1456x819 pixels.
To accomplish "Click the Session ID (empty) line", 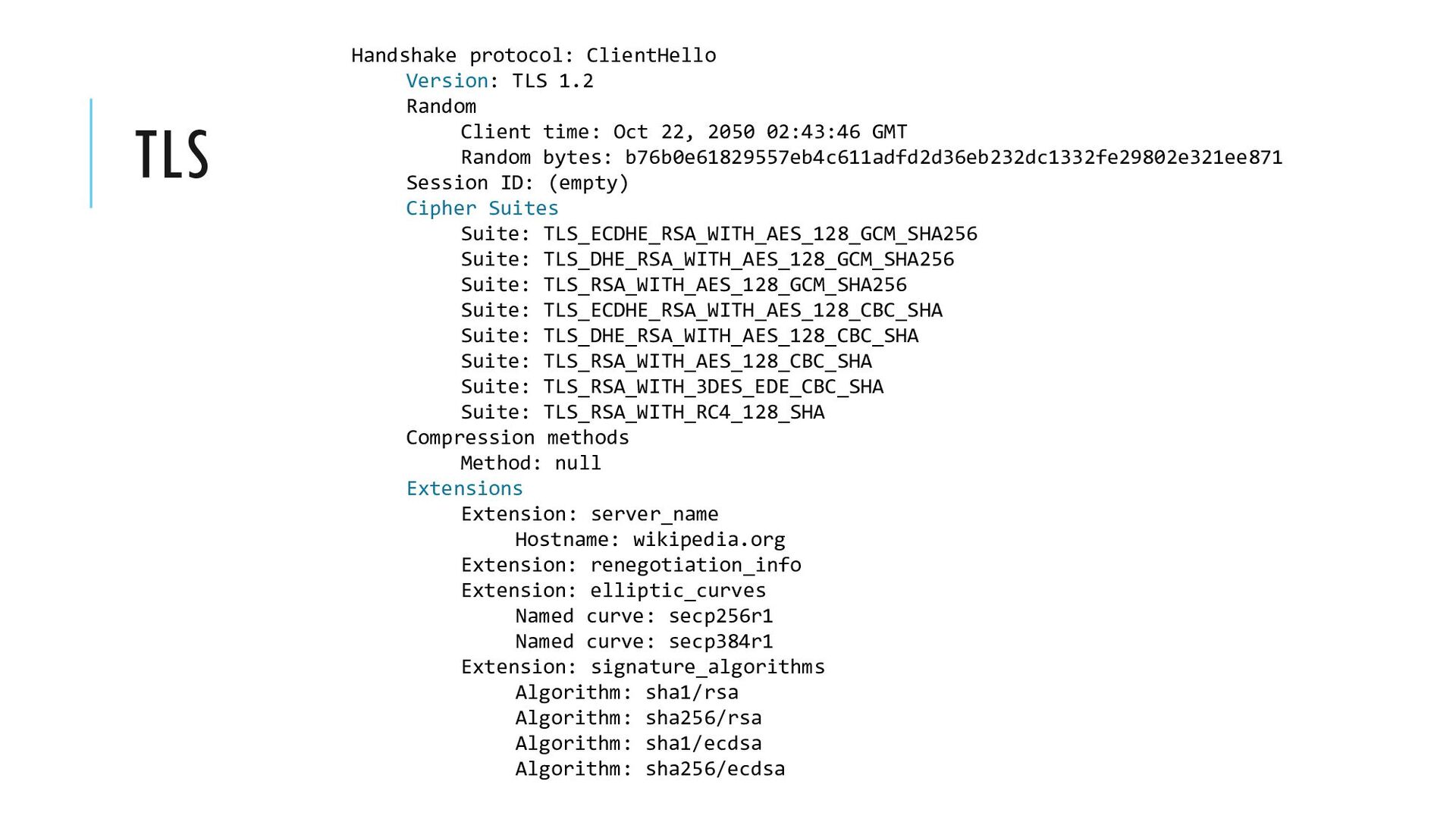I will (x=518, y=183).
